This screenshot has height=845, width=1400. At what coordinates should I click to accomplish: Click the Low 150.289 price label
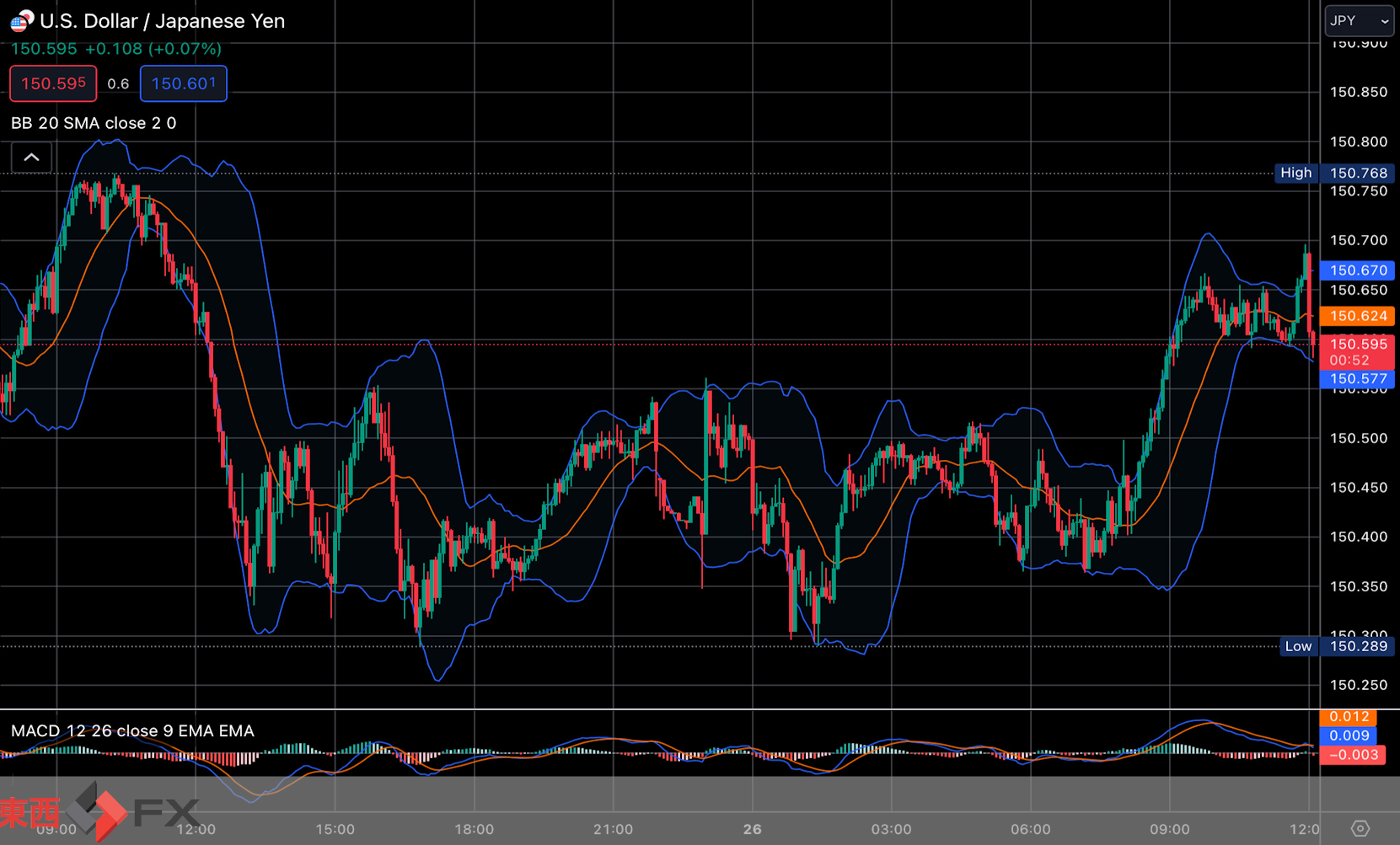[1337, 646]
